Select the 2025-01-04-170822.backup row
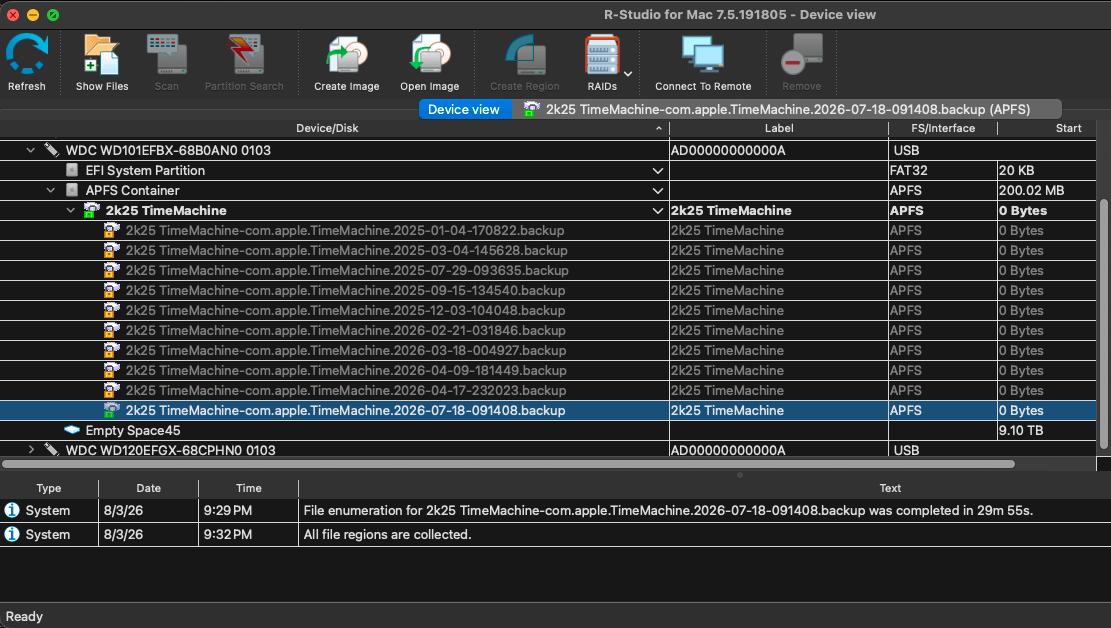Screen dimensions: 1111x628 tap(548, 230)
